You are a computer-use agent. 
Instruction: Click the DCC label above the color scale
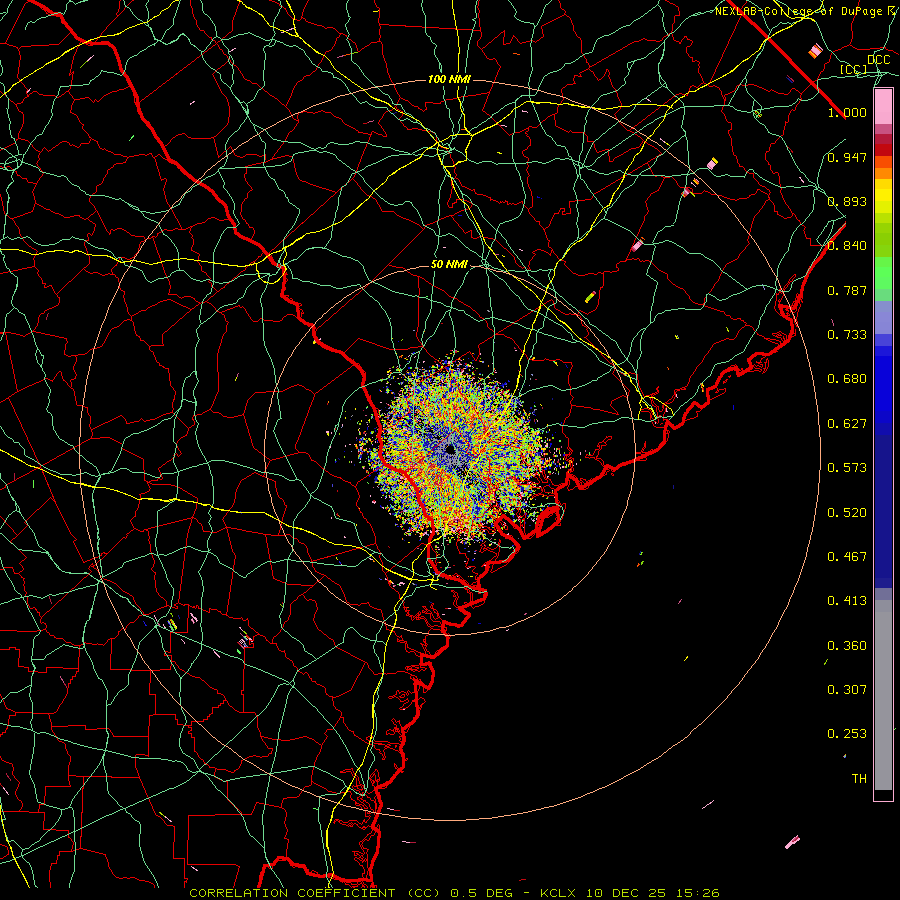pyautogui.click(x=878, y=59)
